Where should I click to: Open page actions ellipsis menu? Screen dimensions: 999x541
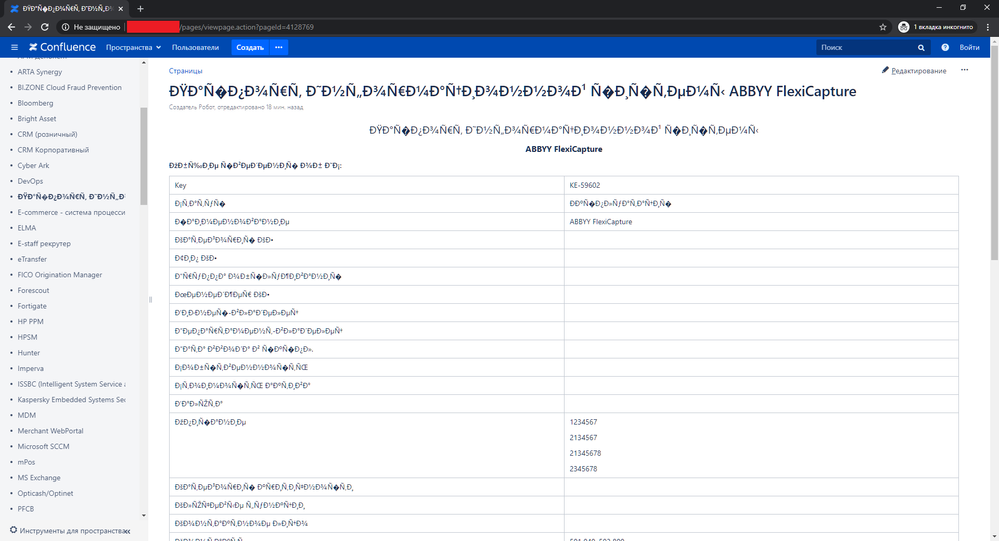tap(965, 70)
